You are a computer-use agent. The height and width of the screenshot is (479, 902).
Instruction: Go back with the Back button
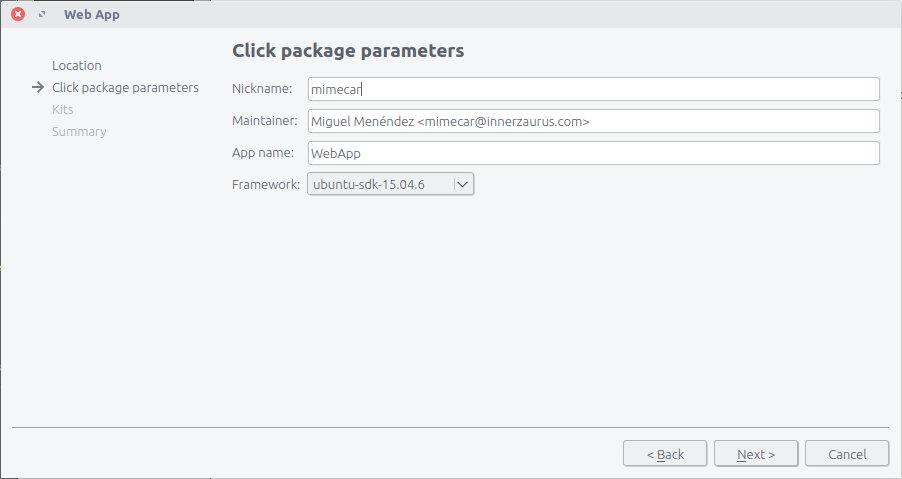click(665, 454)
